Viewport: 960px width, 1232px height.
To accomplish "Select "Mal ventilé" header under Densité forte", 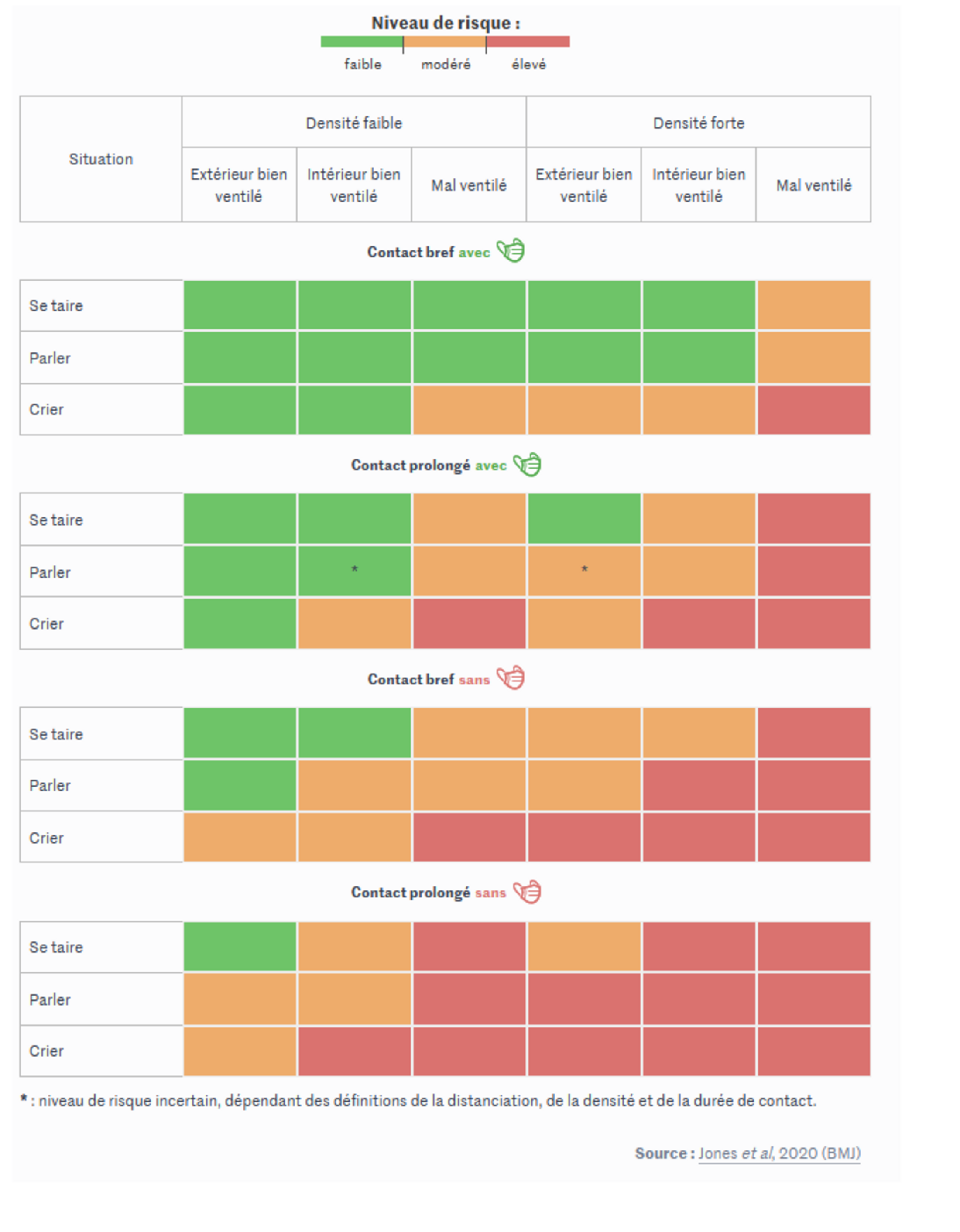I will tap(813, 185).
